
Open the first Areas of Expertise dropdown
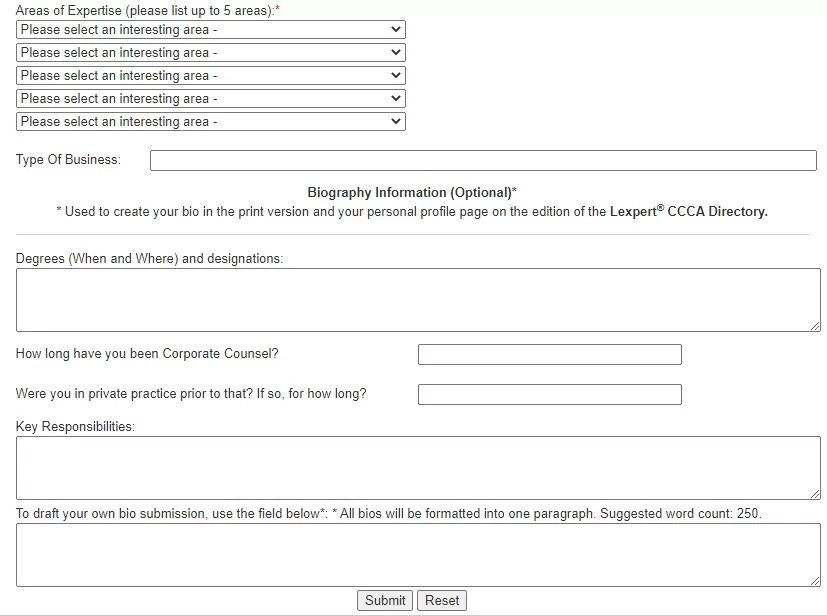(211, 30)
